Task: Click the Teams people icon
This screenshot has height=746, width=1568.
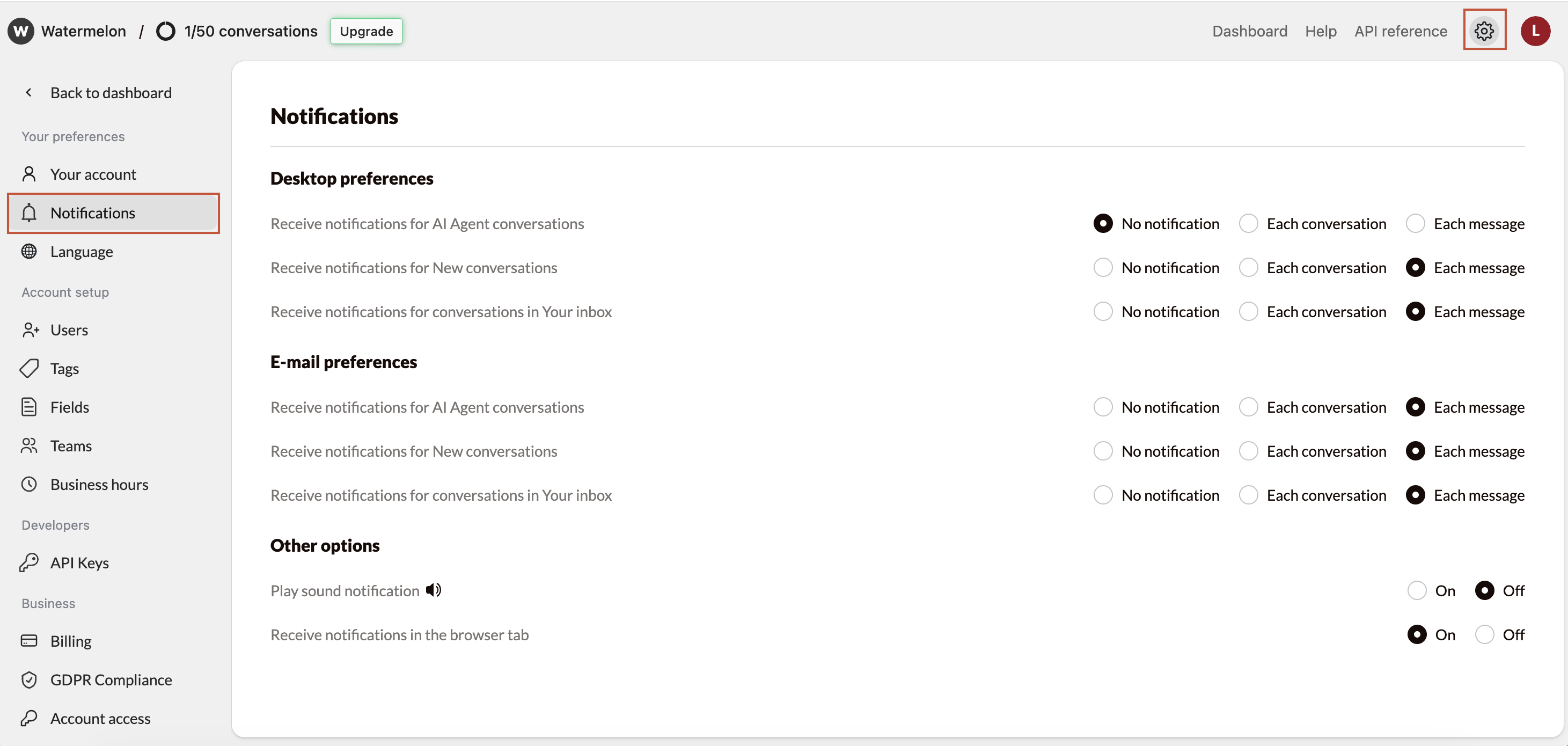Action: [29, 445]
